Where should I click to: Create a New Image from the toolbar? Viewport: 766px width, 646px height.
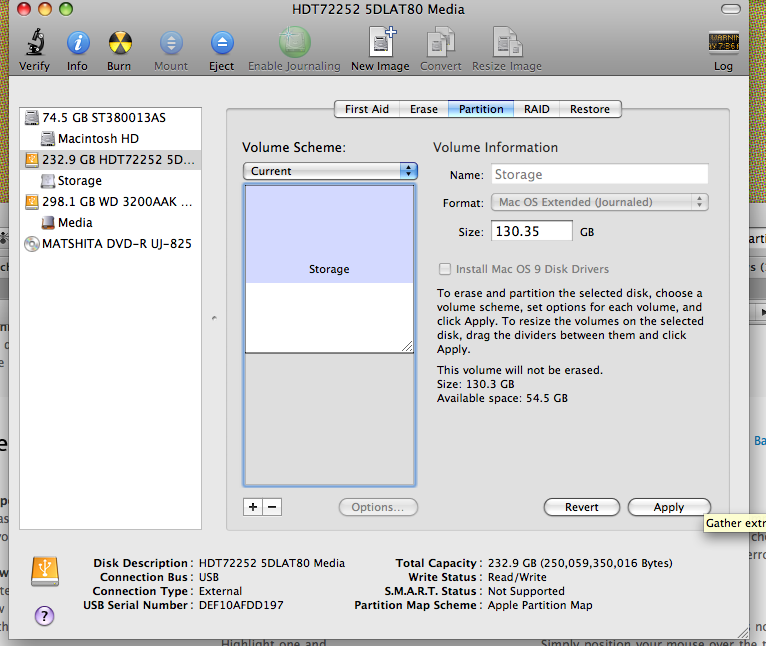380,45
